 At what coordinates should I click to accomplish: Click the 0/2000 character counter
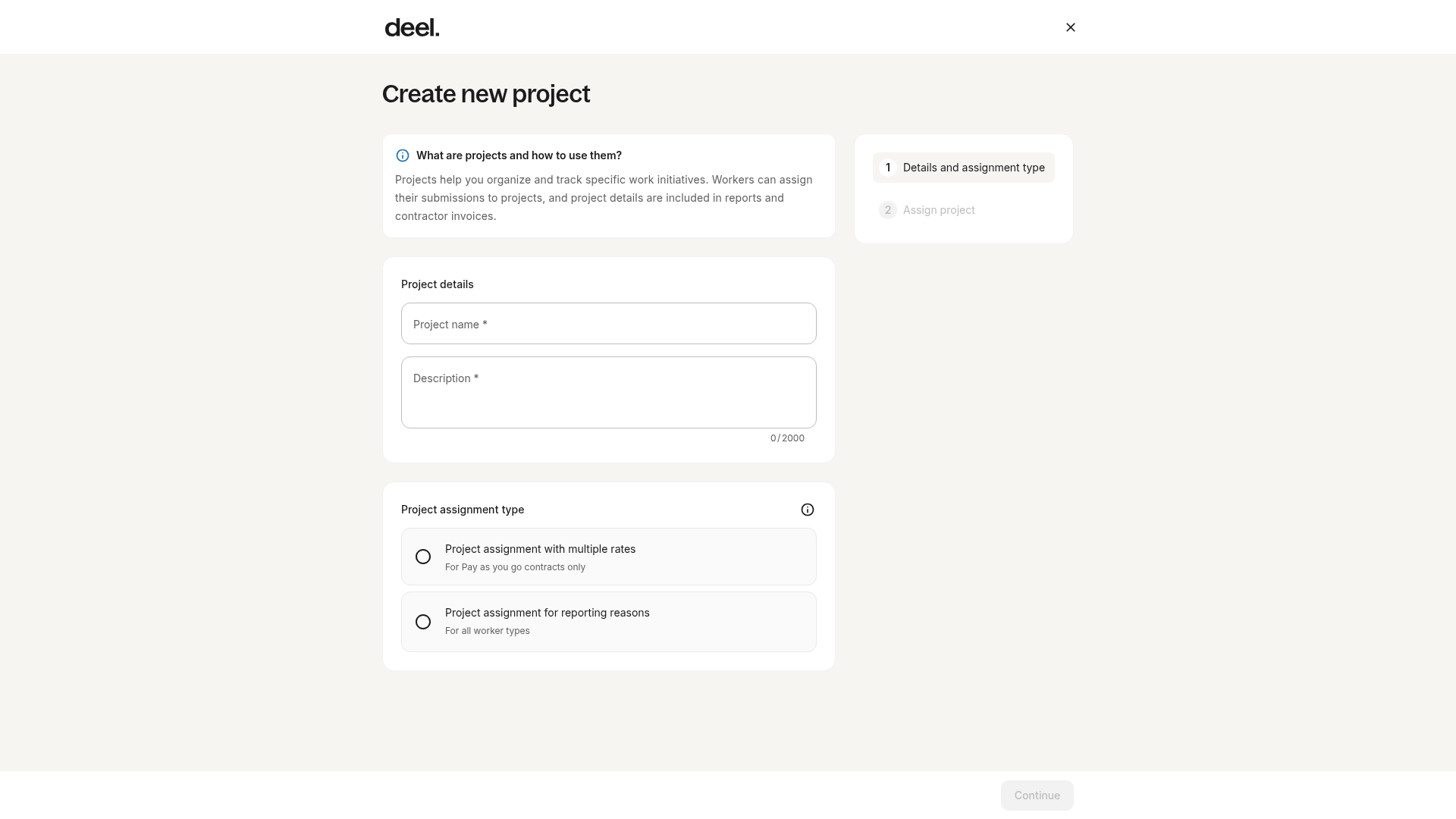click(787, 438)
